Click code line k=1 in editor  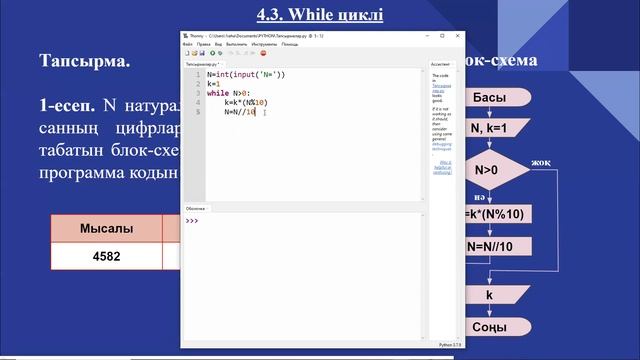[x=213, y=84]
